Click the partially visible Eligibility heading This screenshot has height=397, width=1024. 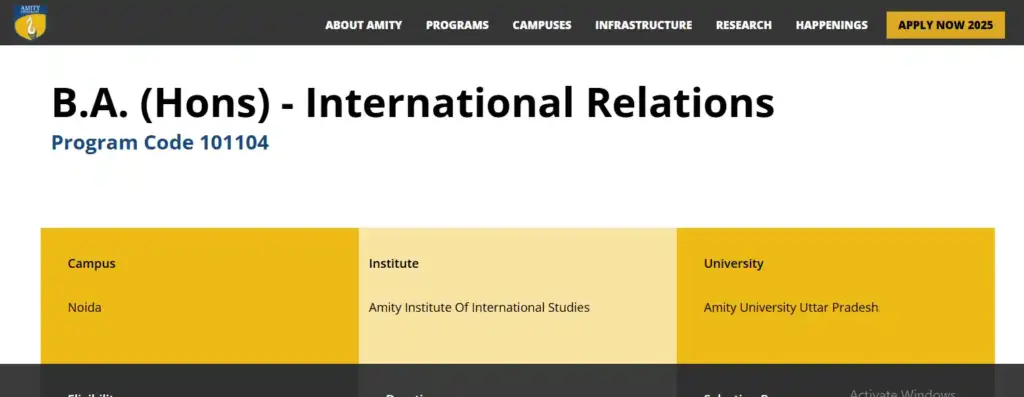tap(91, 394)
